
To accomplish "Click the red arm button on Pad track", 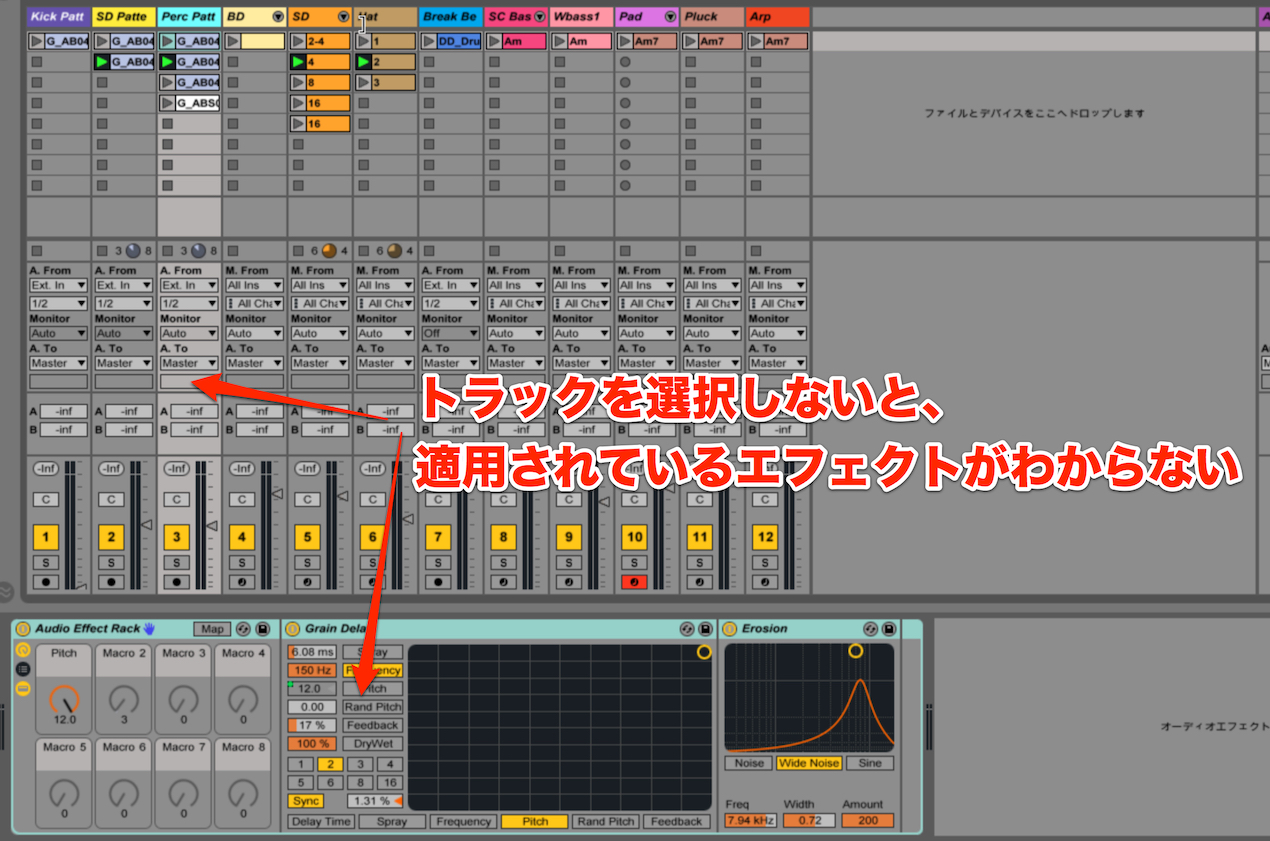I will (x=634, y=581).
